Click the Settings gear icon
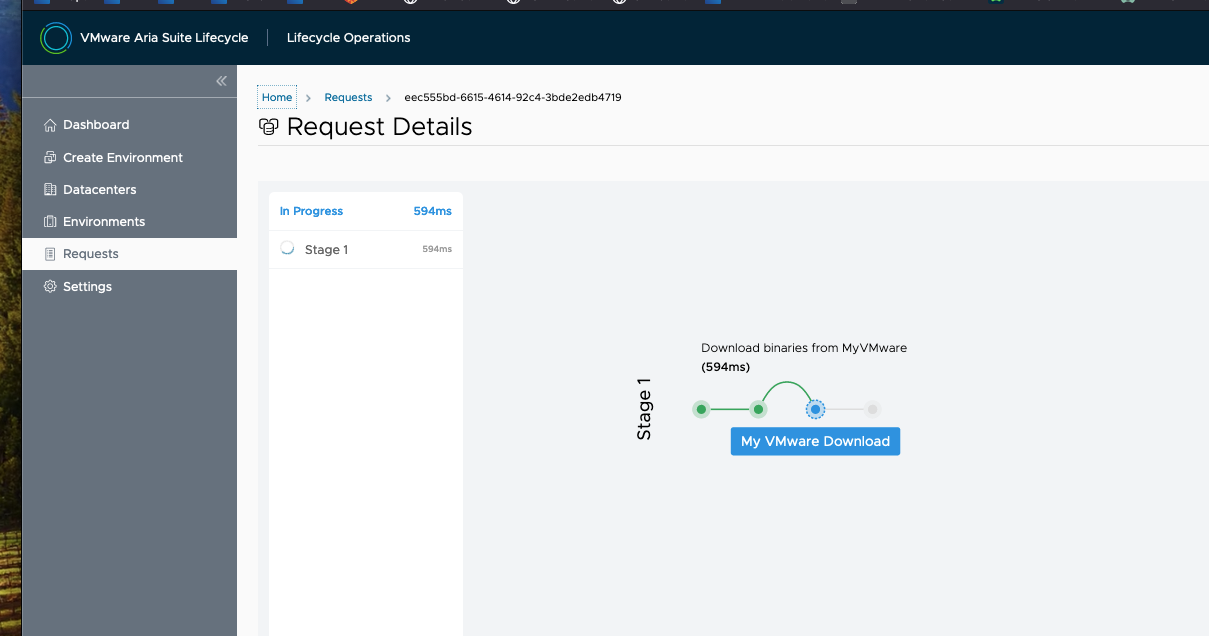 click(x=50, y=286)
